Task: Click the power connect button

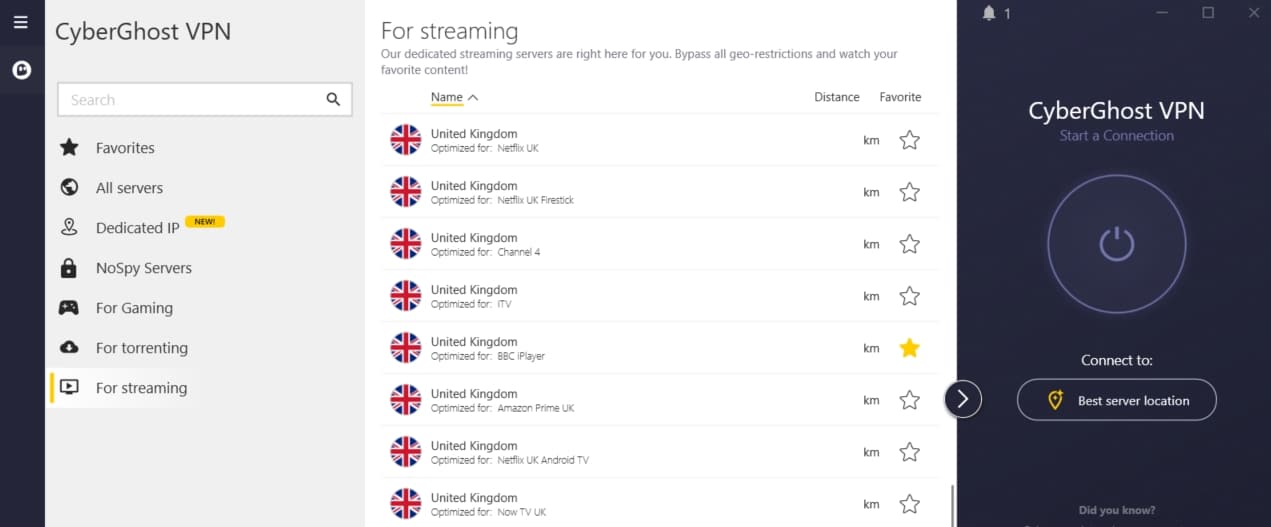Action: pos(1116,243)
